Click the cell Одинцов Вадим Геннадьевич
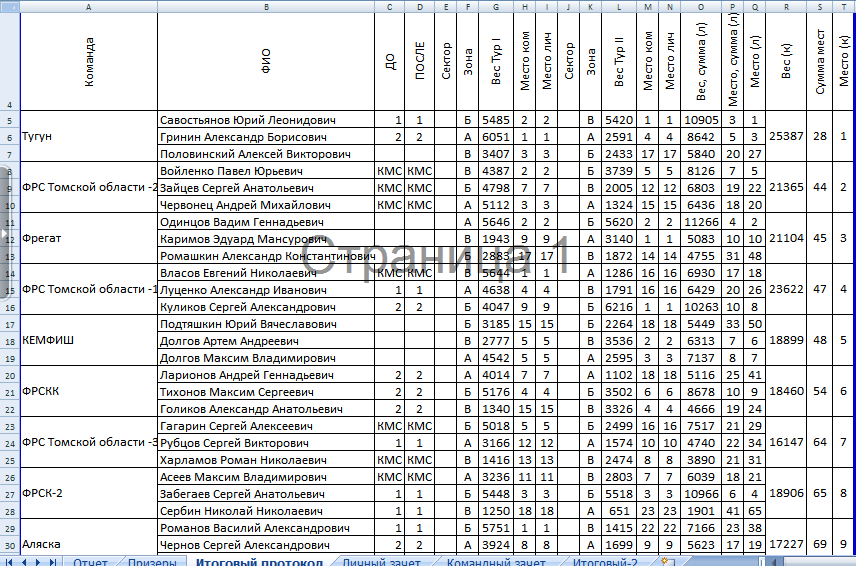Screen dimensions: 856x566 coord(266,222)
